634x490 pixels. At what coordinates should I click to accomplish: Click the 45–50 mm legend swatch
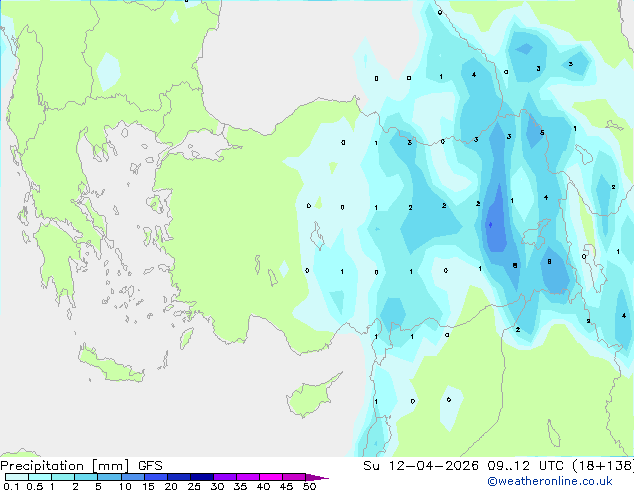coord(294,477)
